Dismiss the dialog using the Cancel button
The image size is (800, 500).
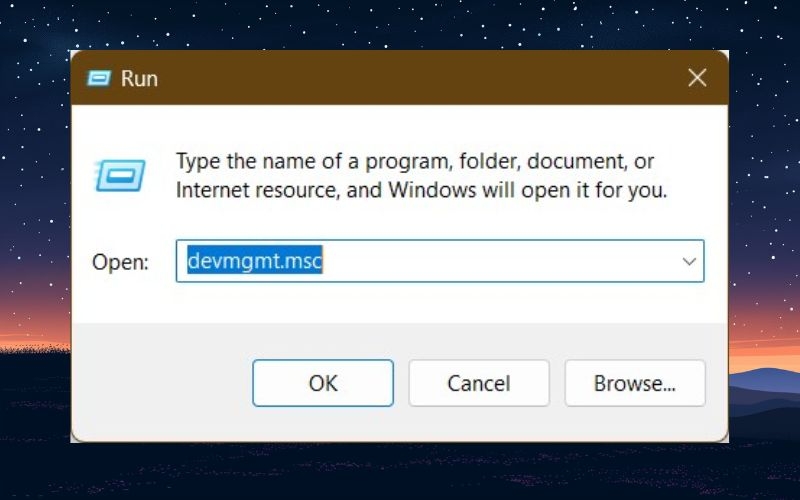pos(479,383)
